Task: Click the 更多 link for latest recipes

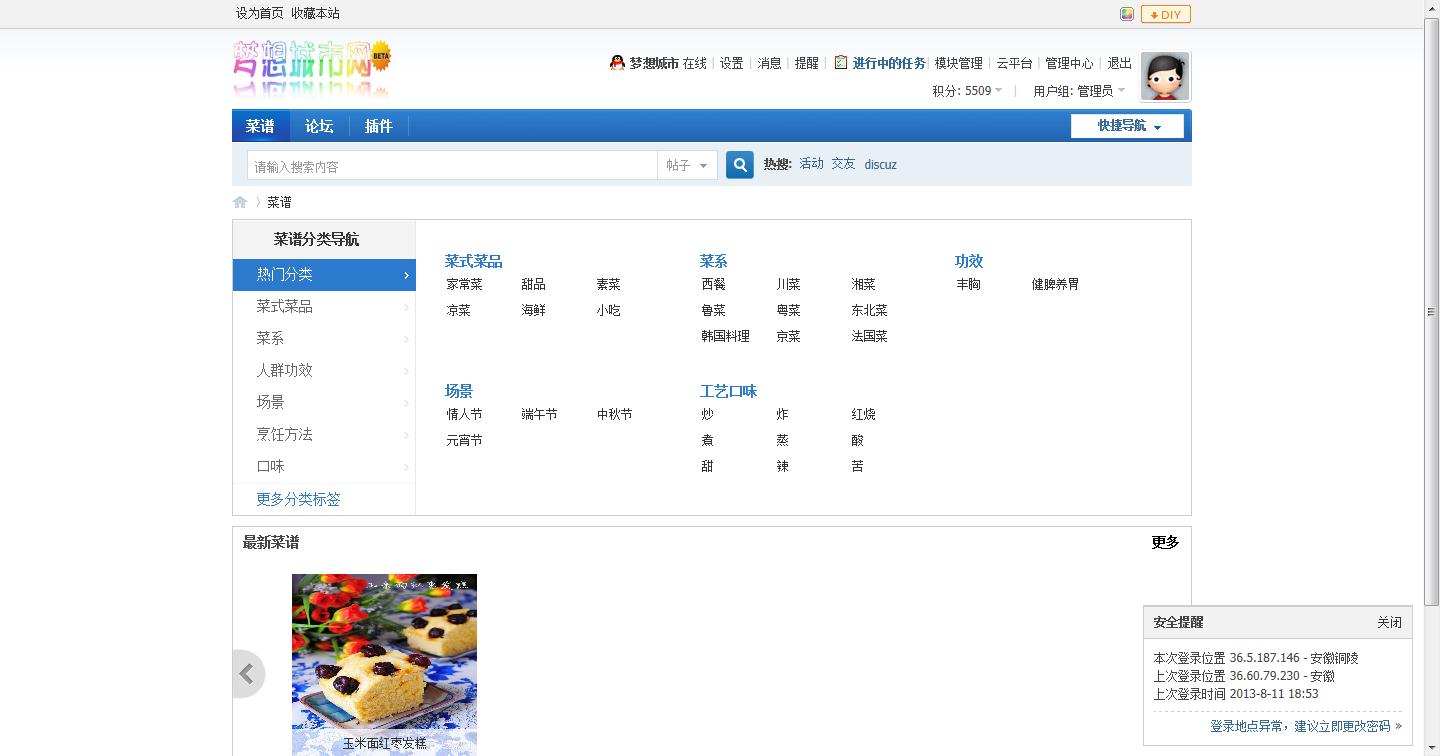Action: point(1165,542)
